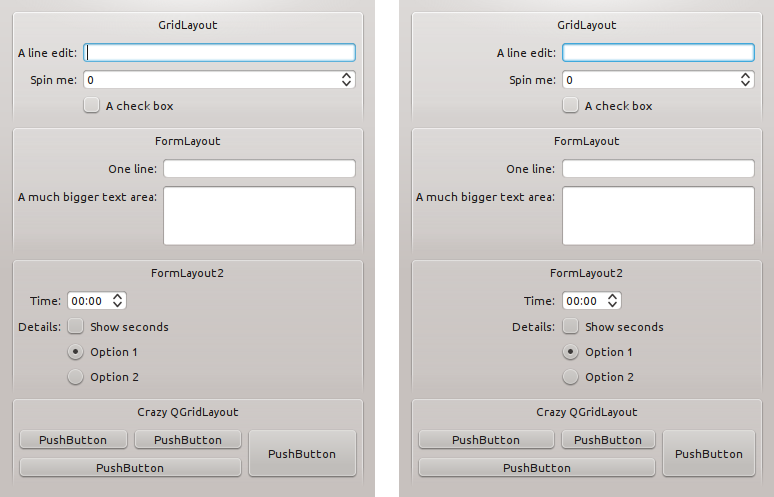This screenshot has width=774, height=497.
Task: Click the up arrow of the left panel's Spin me box
Action: pos(346,76)
